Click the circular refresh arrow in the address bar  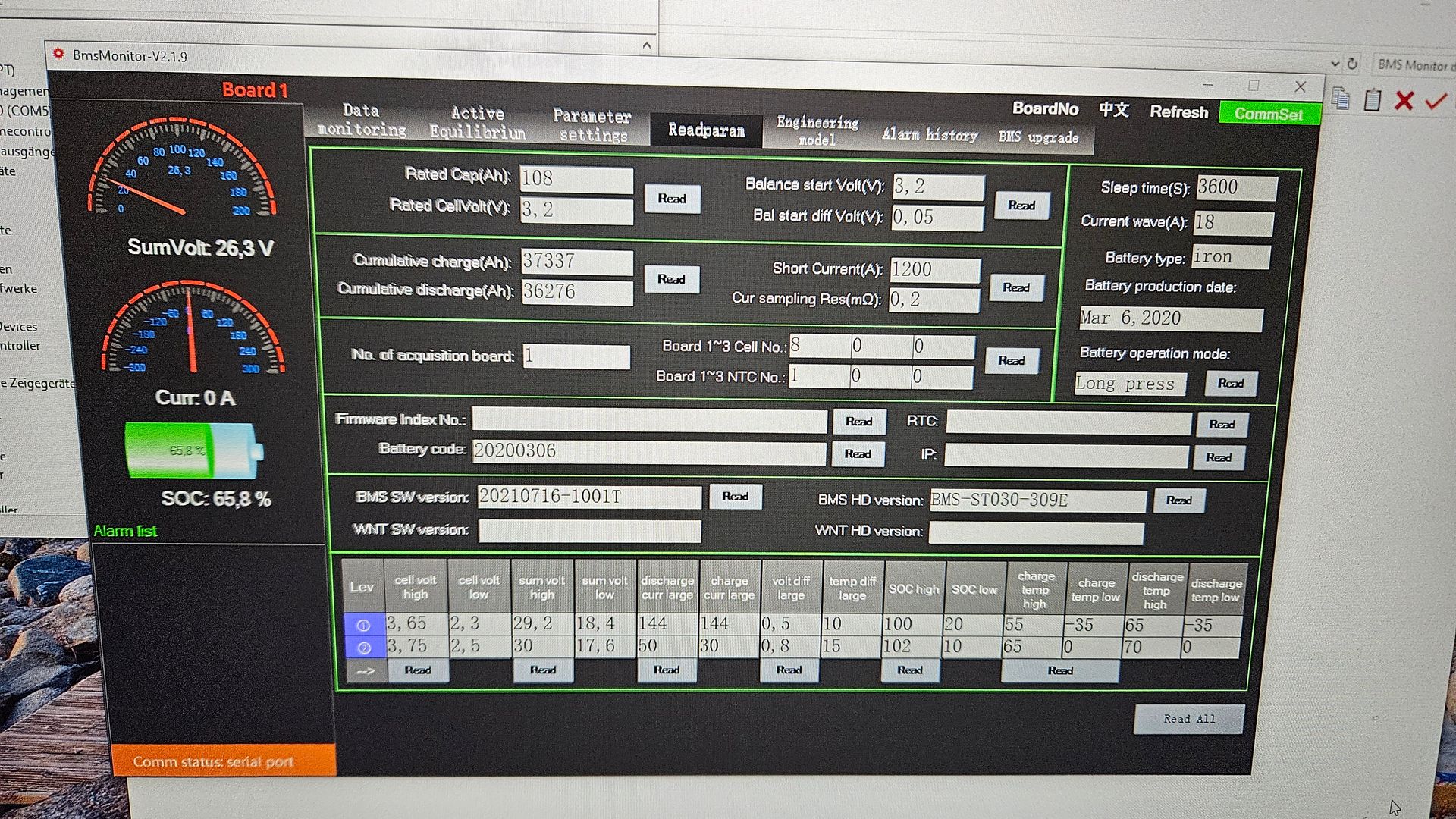coord(1352,64)
